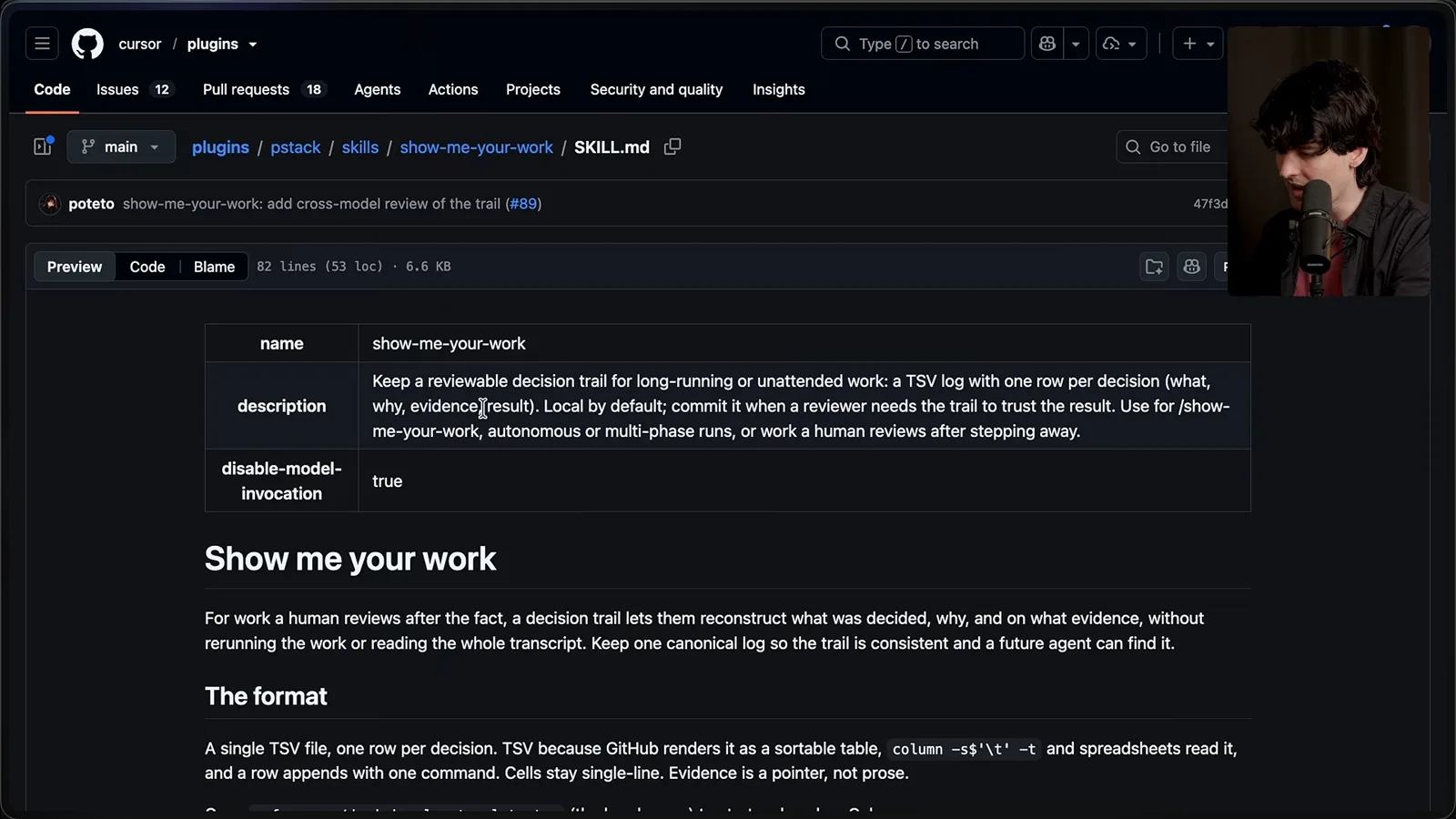Open the create new plus menu

click(x=1198, y=44)
